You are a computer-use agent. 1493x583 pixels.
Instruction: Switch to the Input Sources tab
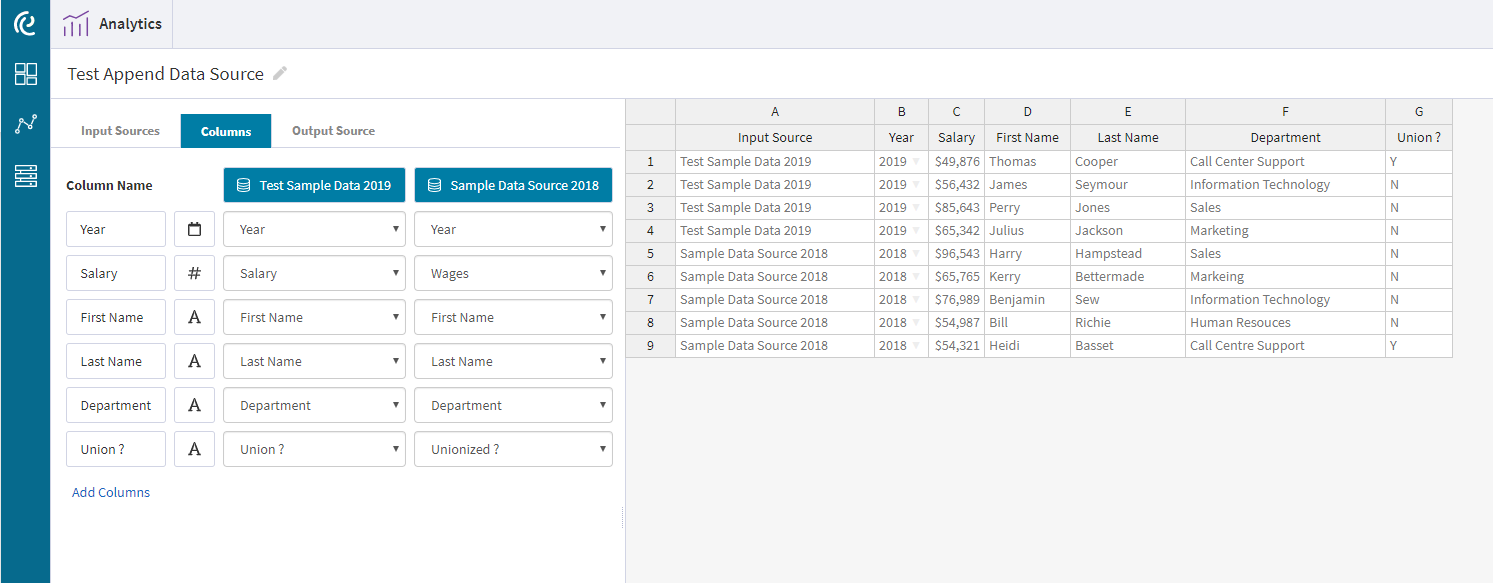click(x=122, y=130)
